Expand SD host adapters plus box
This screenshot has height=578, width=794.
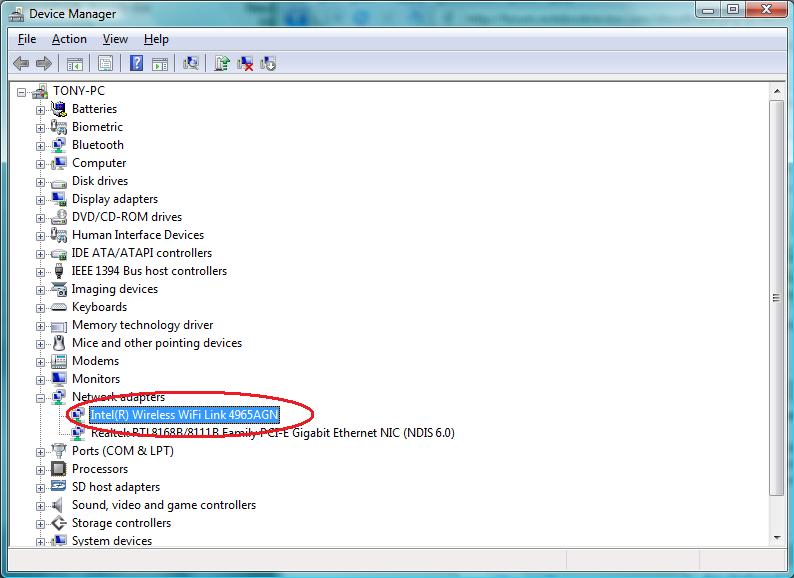coord(40,488)
